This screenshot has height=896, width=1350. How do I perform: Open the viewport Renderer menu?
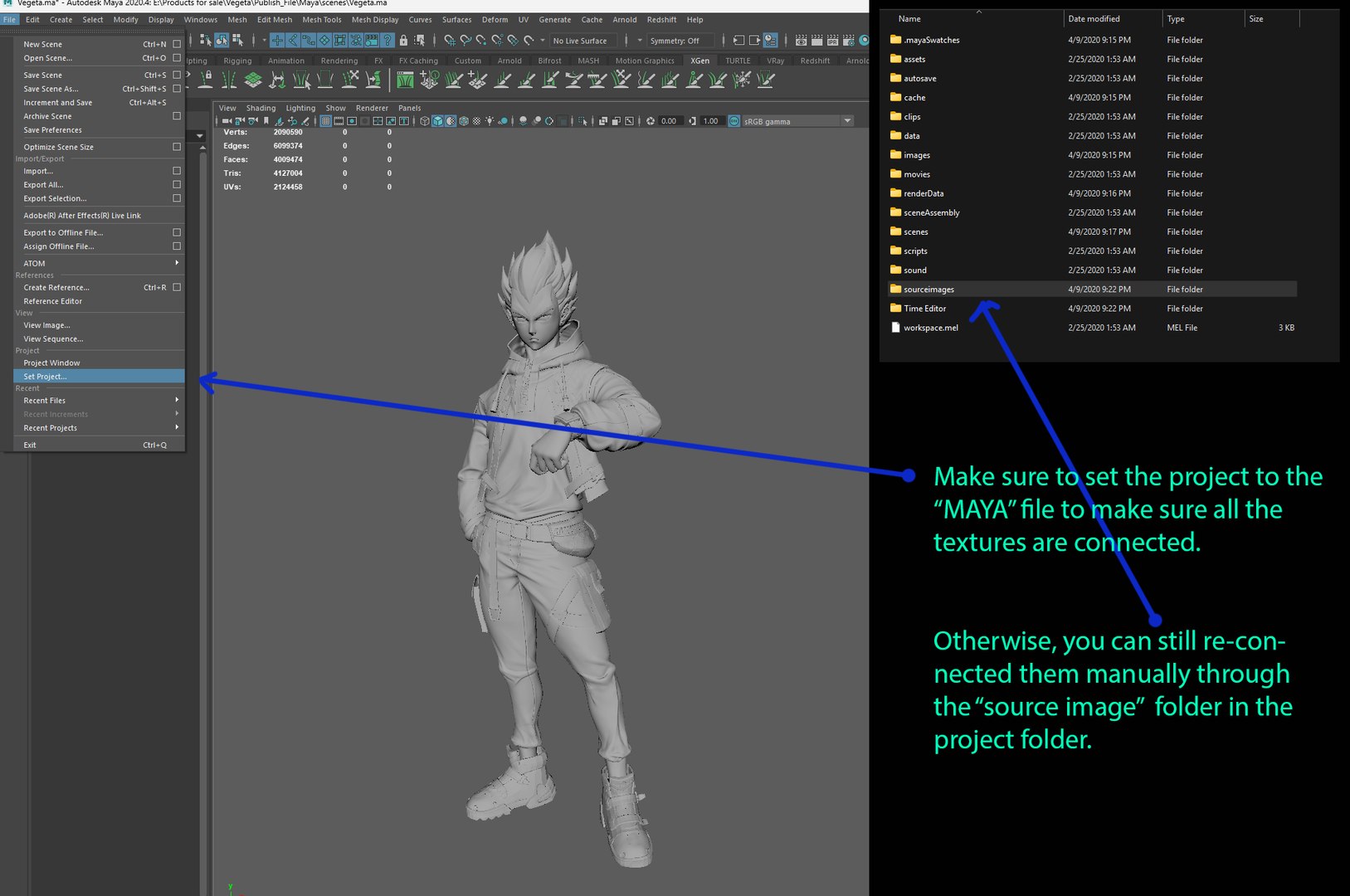372,108
